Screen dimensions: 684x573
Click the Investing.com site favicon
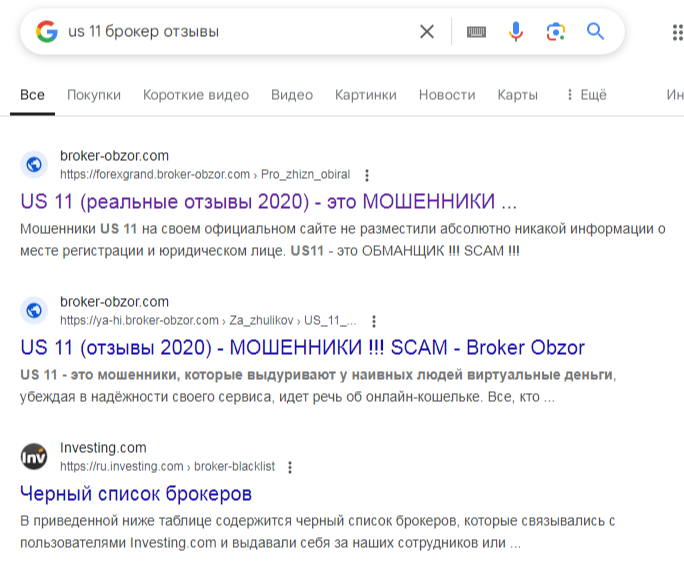coord(34,457)
